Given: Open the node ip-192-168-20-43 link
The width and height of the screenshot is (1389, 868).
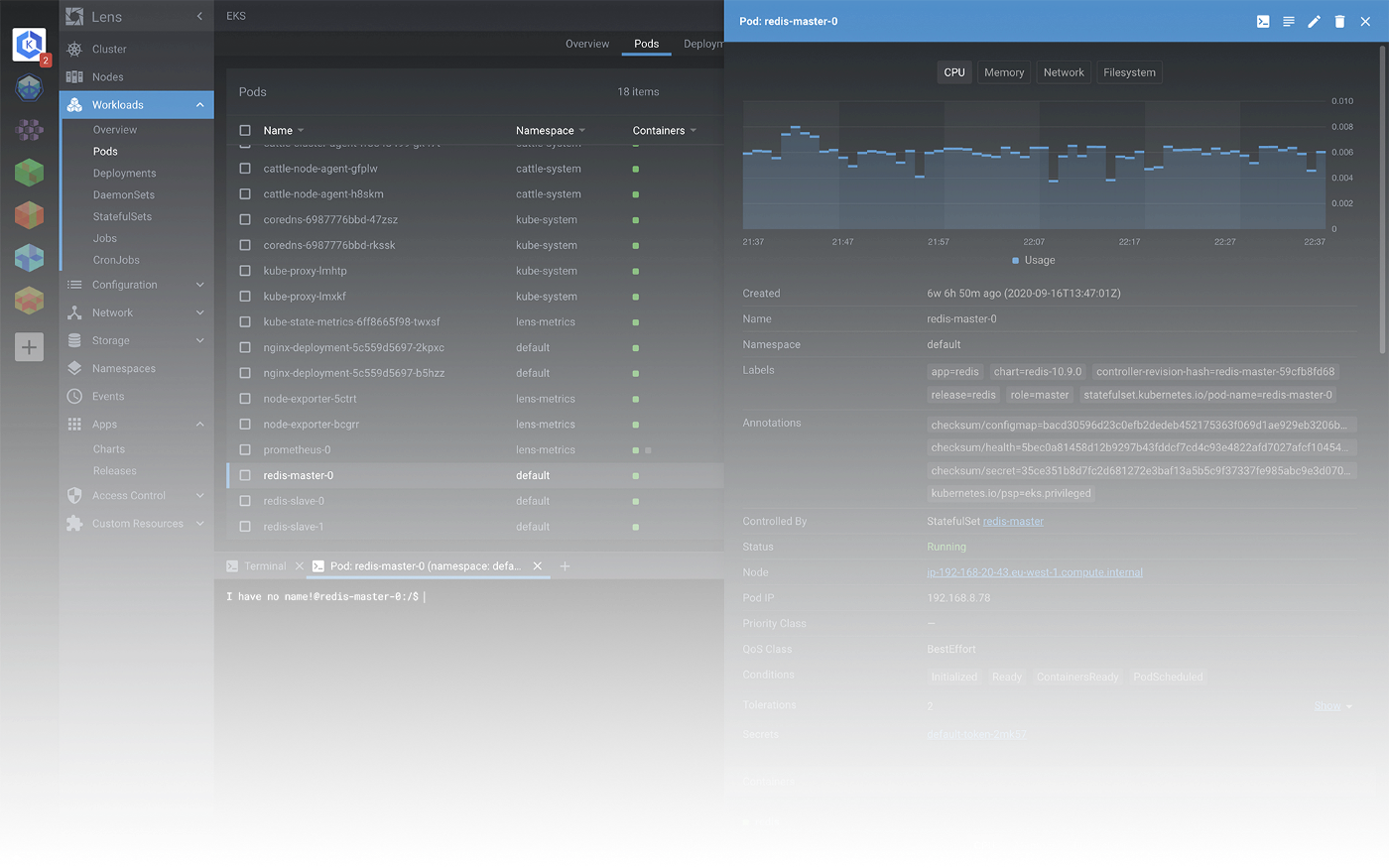Looking at the screenshot, I should pos(1035,572).
